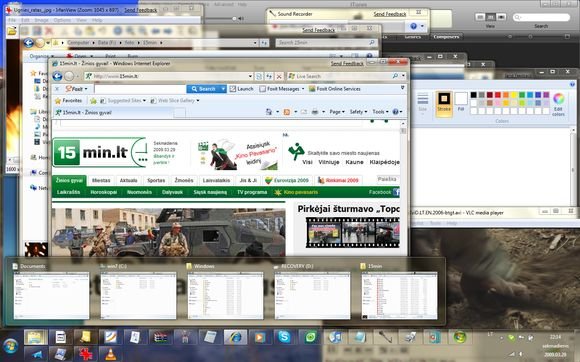580x362 pixels.
Task: Open the RECOVERY (D:) window thumbnail preview
Action: tap(312, 295)
